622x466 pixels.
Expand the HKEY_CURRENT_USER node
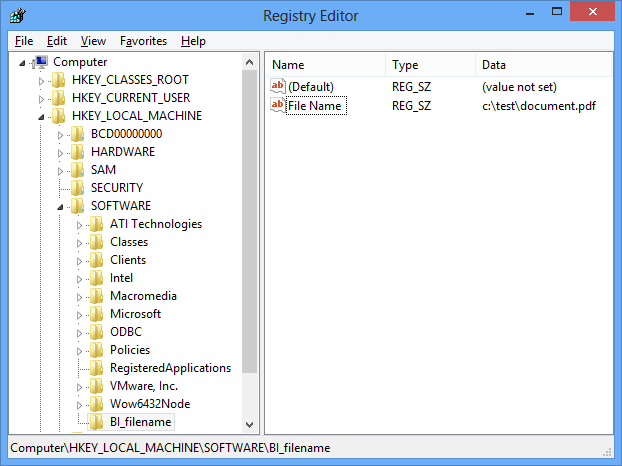click(41, 98)
